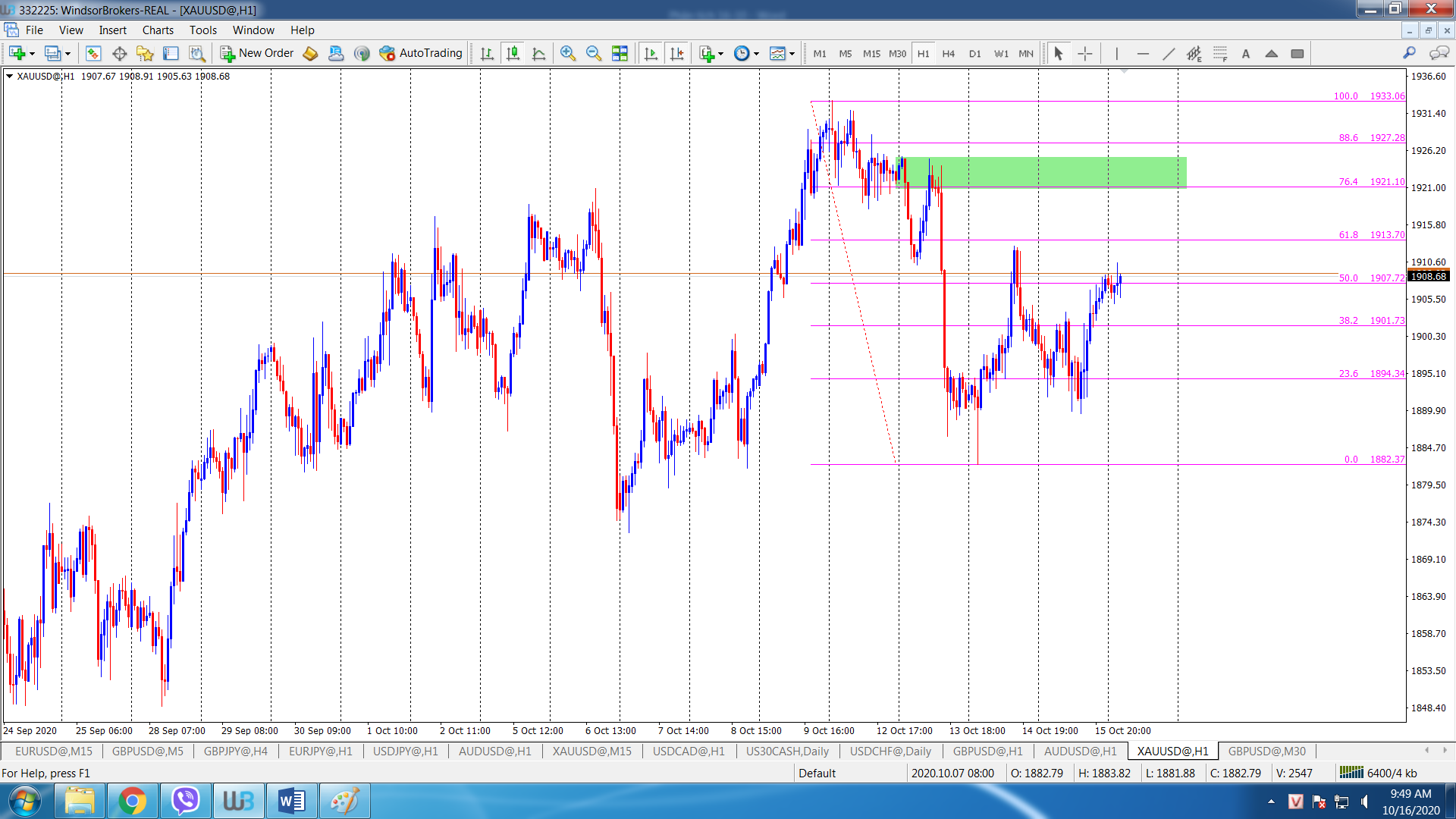Screen dimensions: 1456x819
Task: Switch to EURUSD@,M15 chart tab
Action: pyautogui.click(x=54, y=751)
